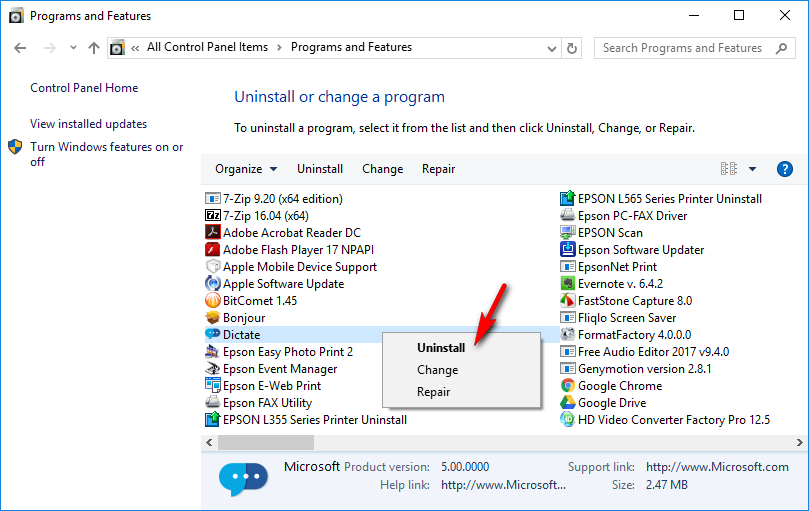Screen dimensions: 809x511
Task: Select the FastStone Capture 8.0 icon
Action: tap(568, 301)
